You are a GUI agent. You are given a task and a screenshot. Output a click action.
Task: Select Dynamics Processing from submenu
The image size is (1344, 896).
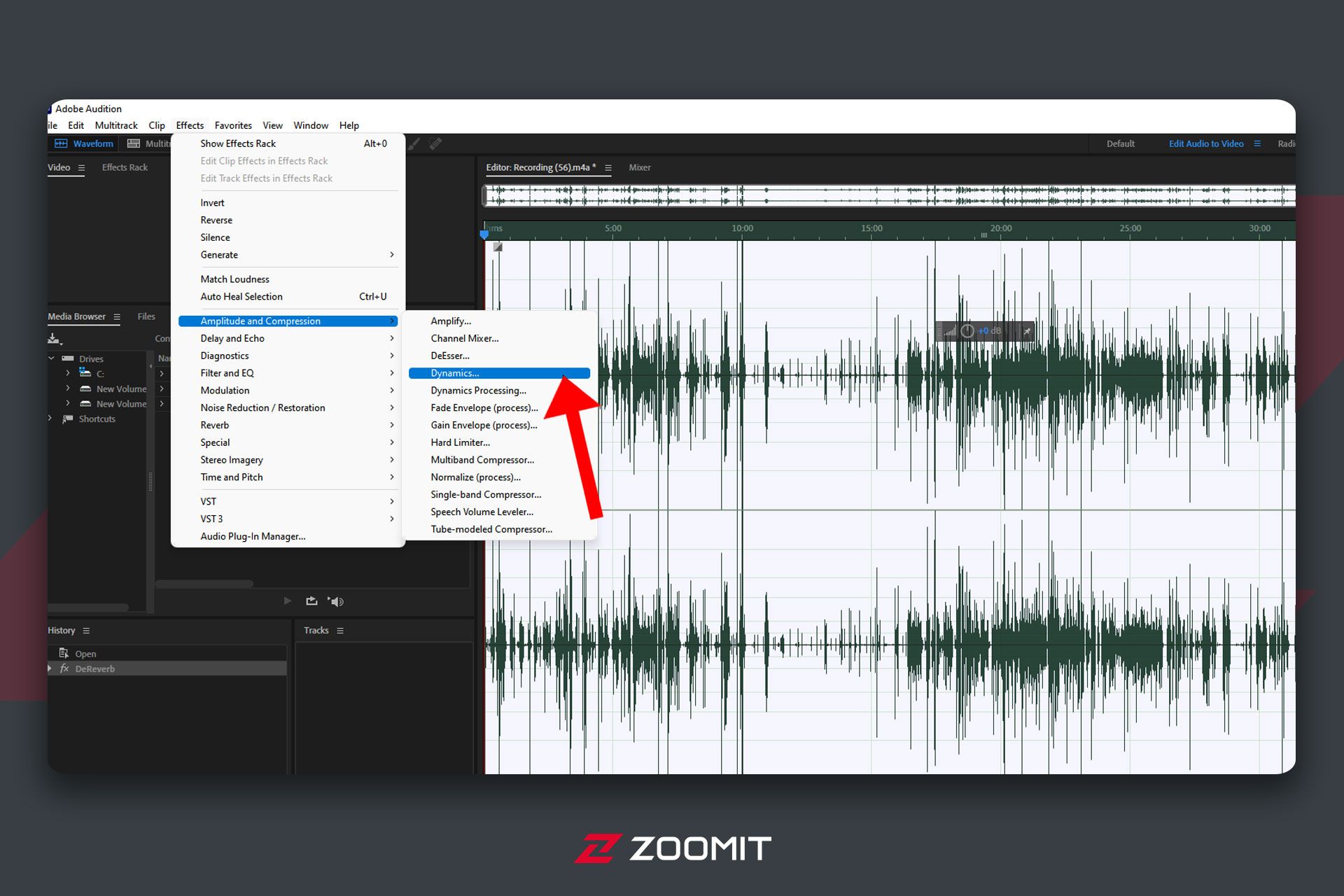point(478,391)
